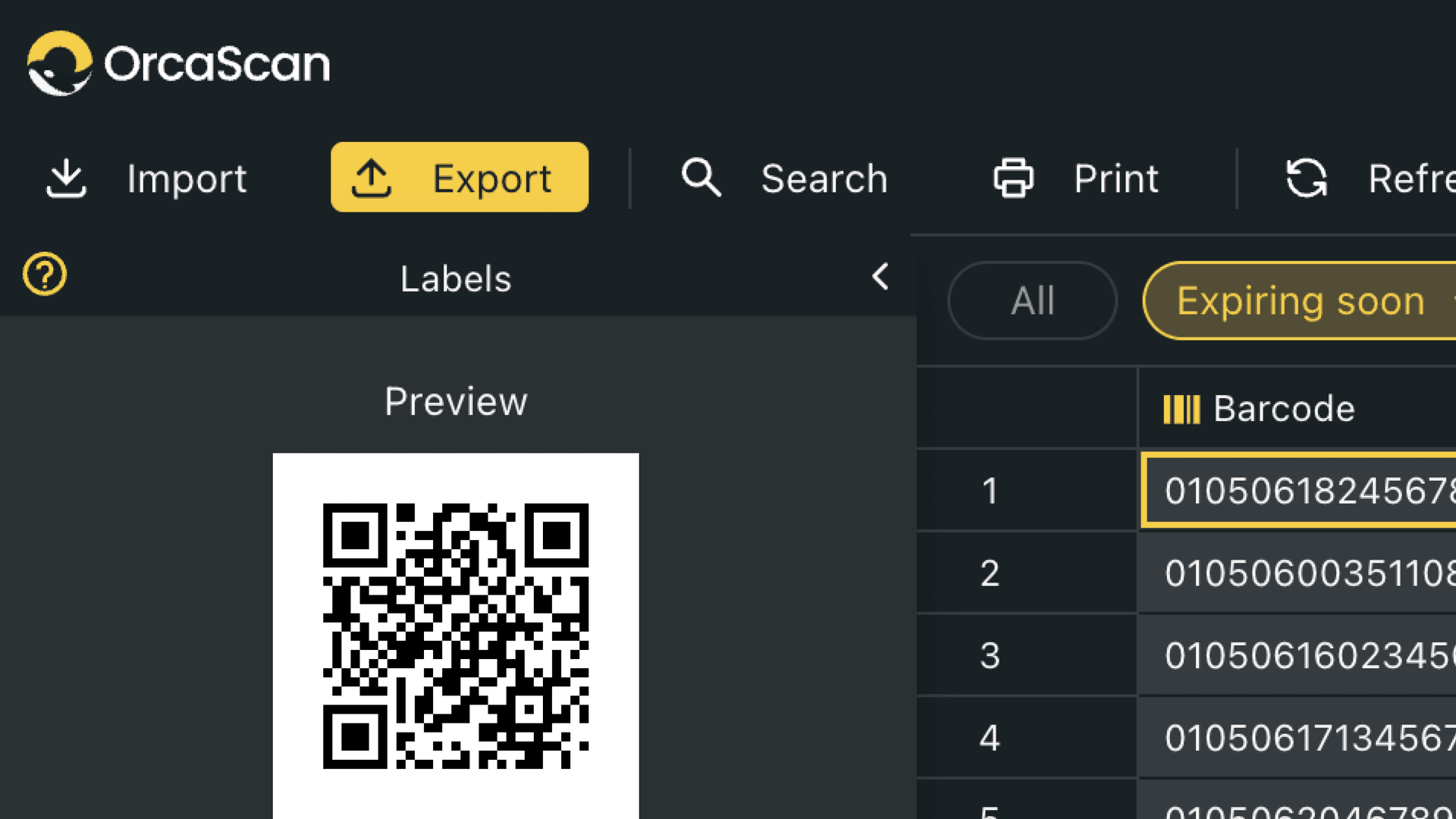The image size is (1456, 819).
Task: Click the Preview heading
Action: click(x=456, y=401)
